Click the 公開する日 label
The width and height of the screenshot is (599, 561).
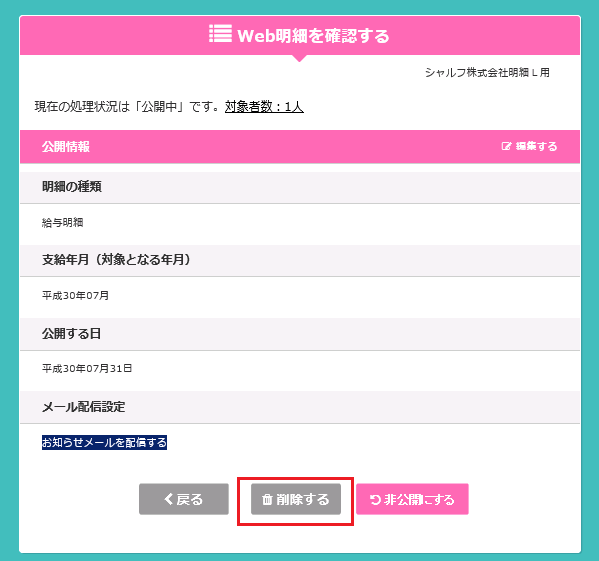(71, 334)
